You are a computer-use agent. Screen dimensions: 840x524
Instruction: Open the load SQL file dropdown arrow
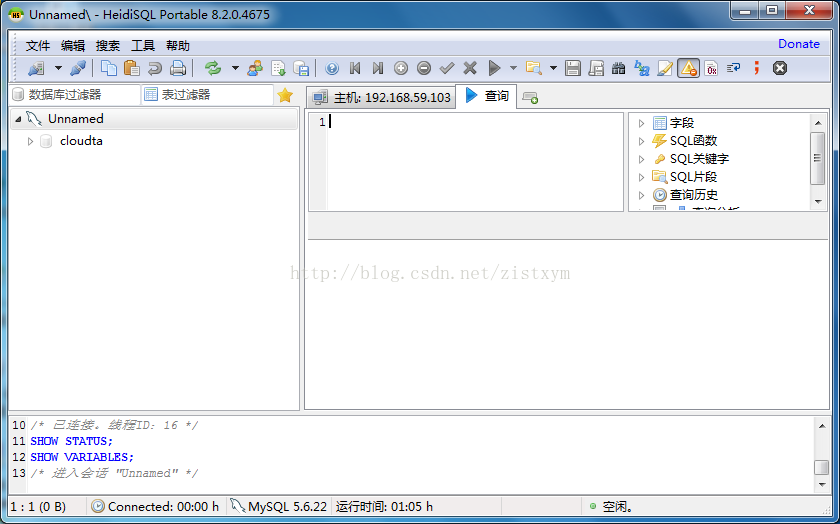[x=553, y=68]
